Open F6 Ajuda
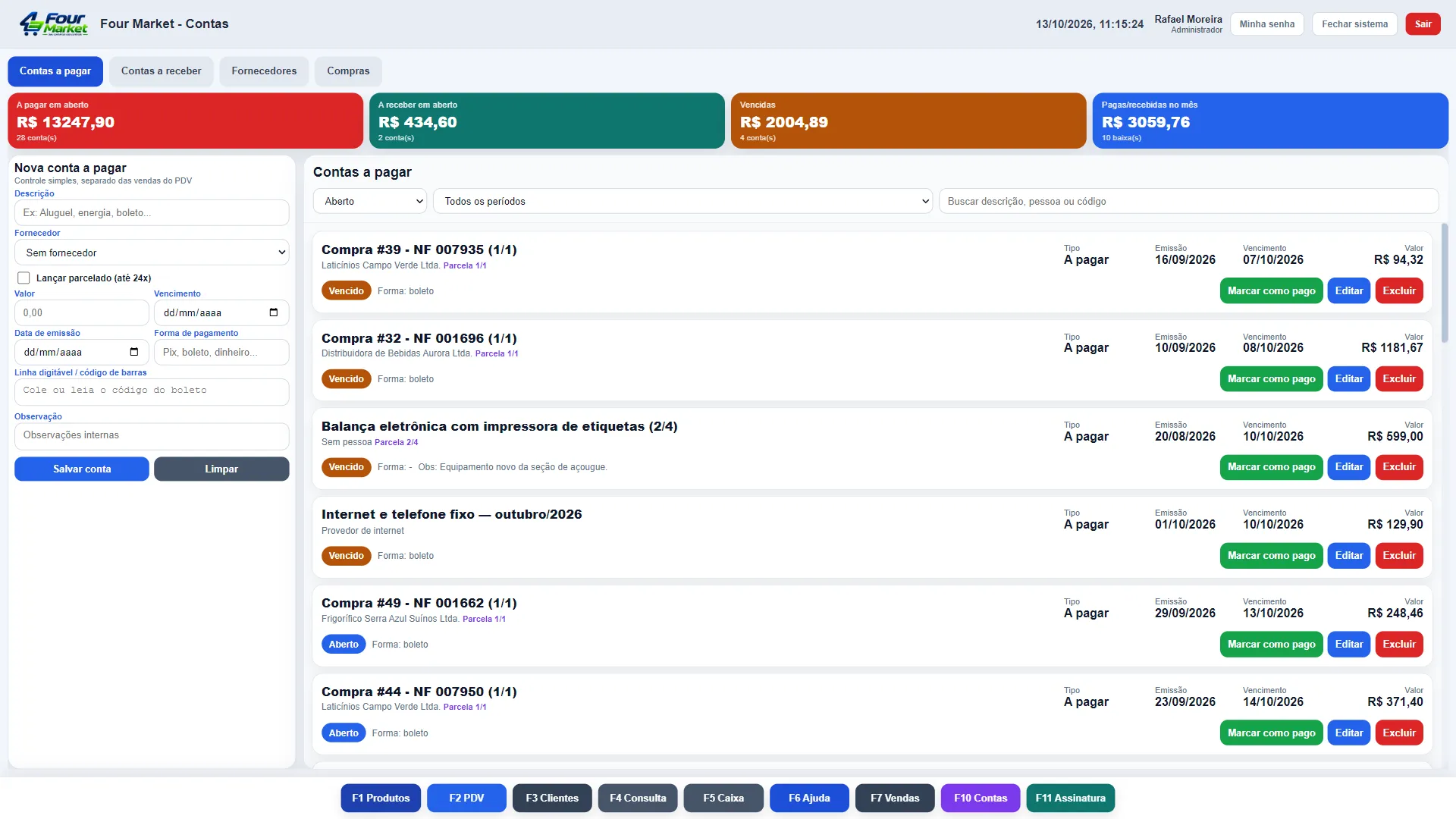This screenshot has width=1456, height=819. [809, 798]
